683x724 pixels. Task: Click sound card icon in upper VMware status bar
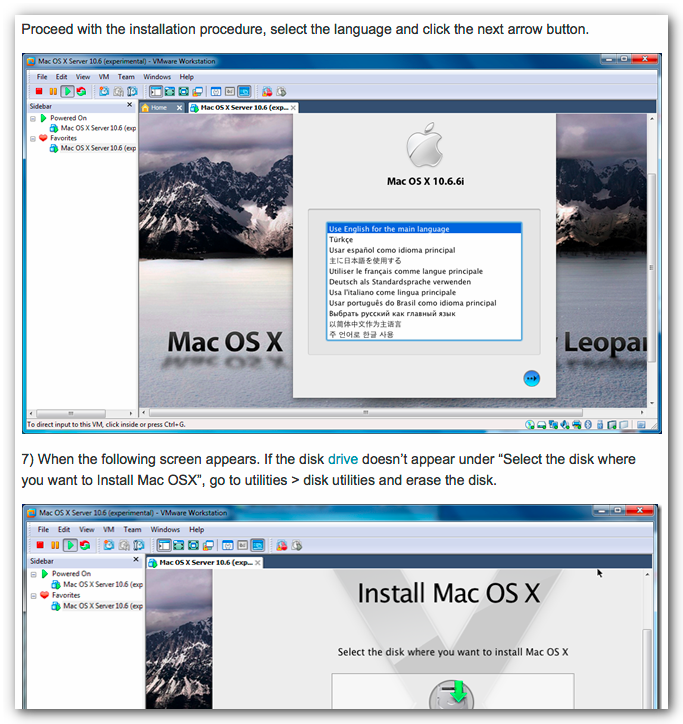coord(564,424)
